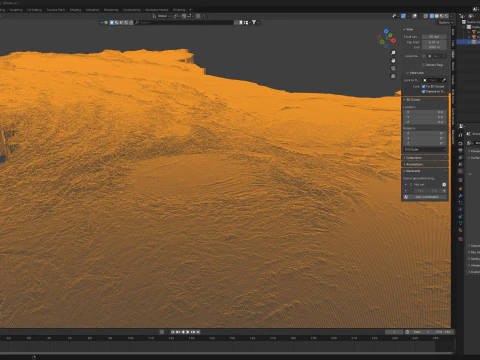The height and width of the screenshot is (360, 480).
Task: Click the filter funnel icon
Action: pos(254,22)
